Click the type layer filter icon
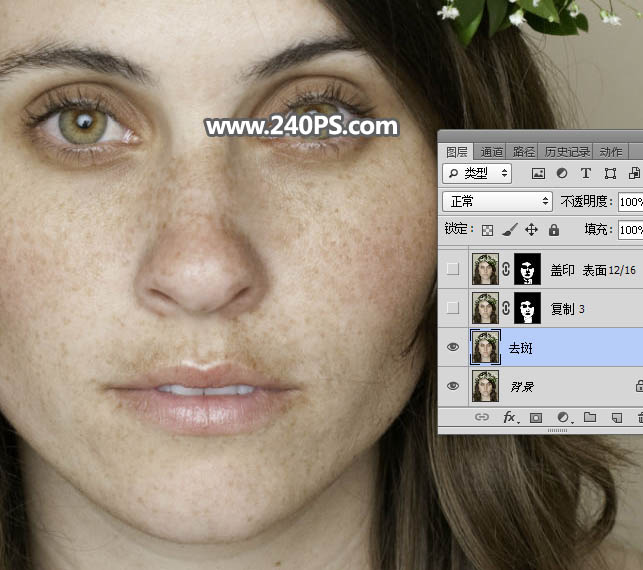Image resolution: width=643 pixels, height=570 pixels. tap(586, 173)
